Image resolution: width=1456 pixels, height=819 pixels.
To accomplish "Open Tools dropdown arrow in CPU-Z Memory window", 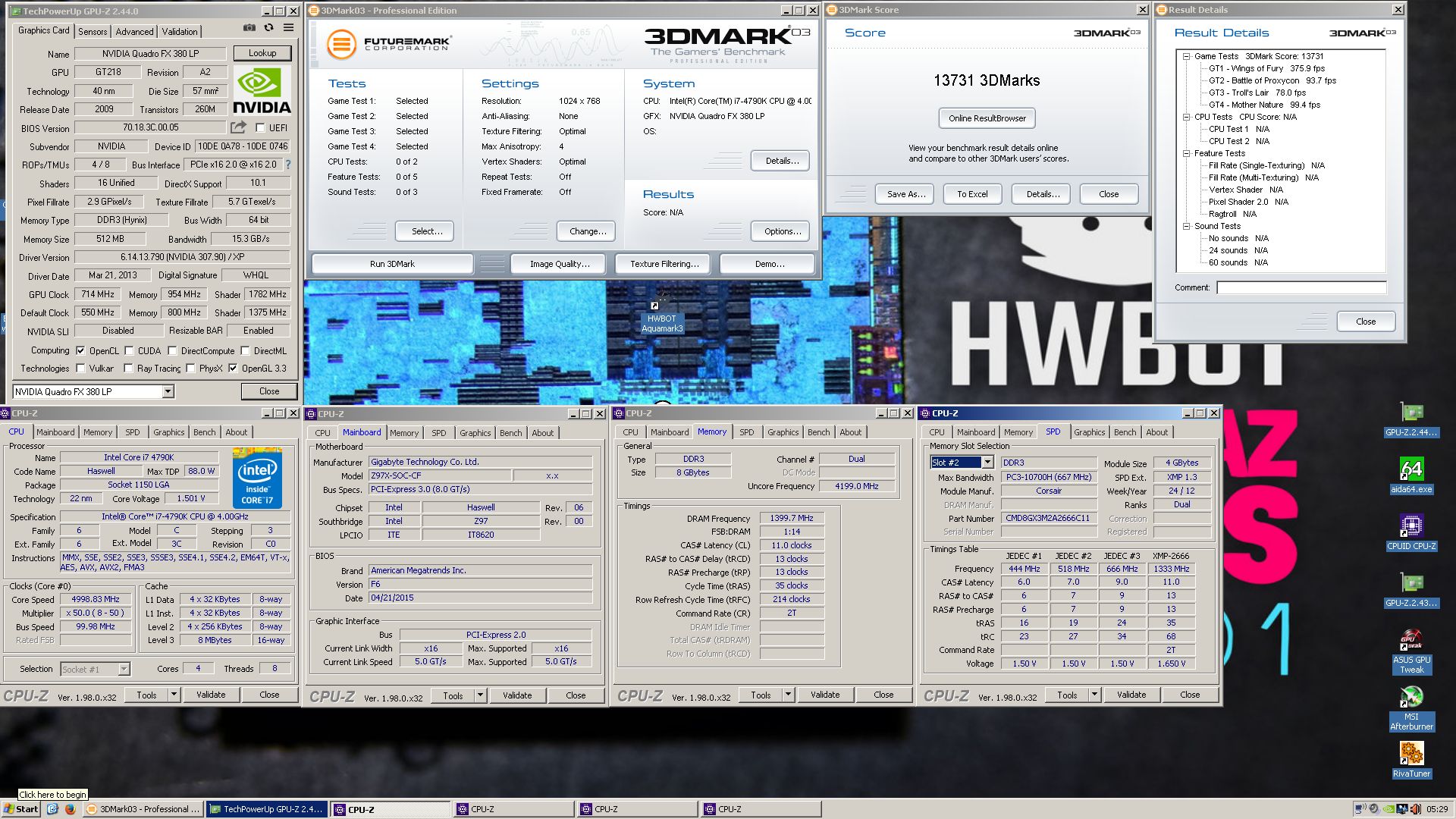I will coord(788,695).
